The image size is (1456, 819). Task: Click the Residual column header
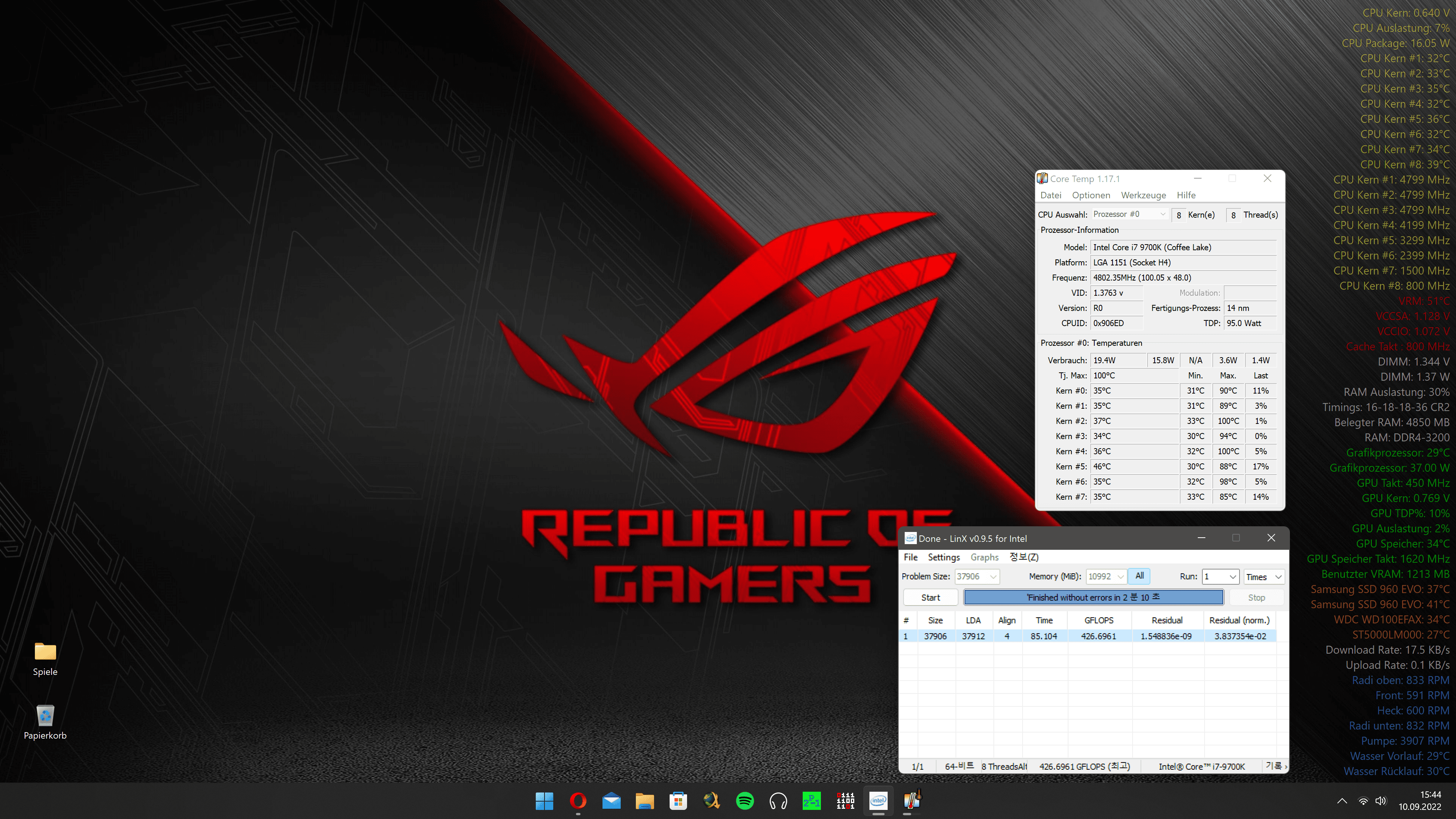pos(1167,621)
